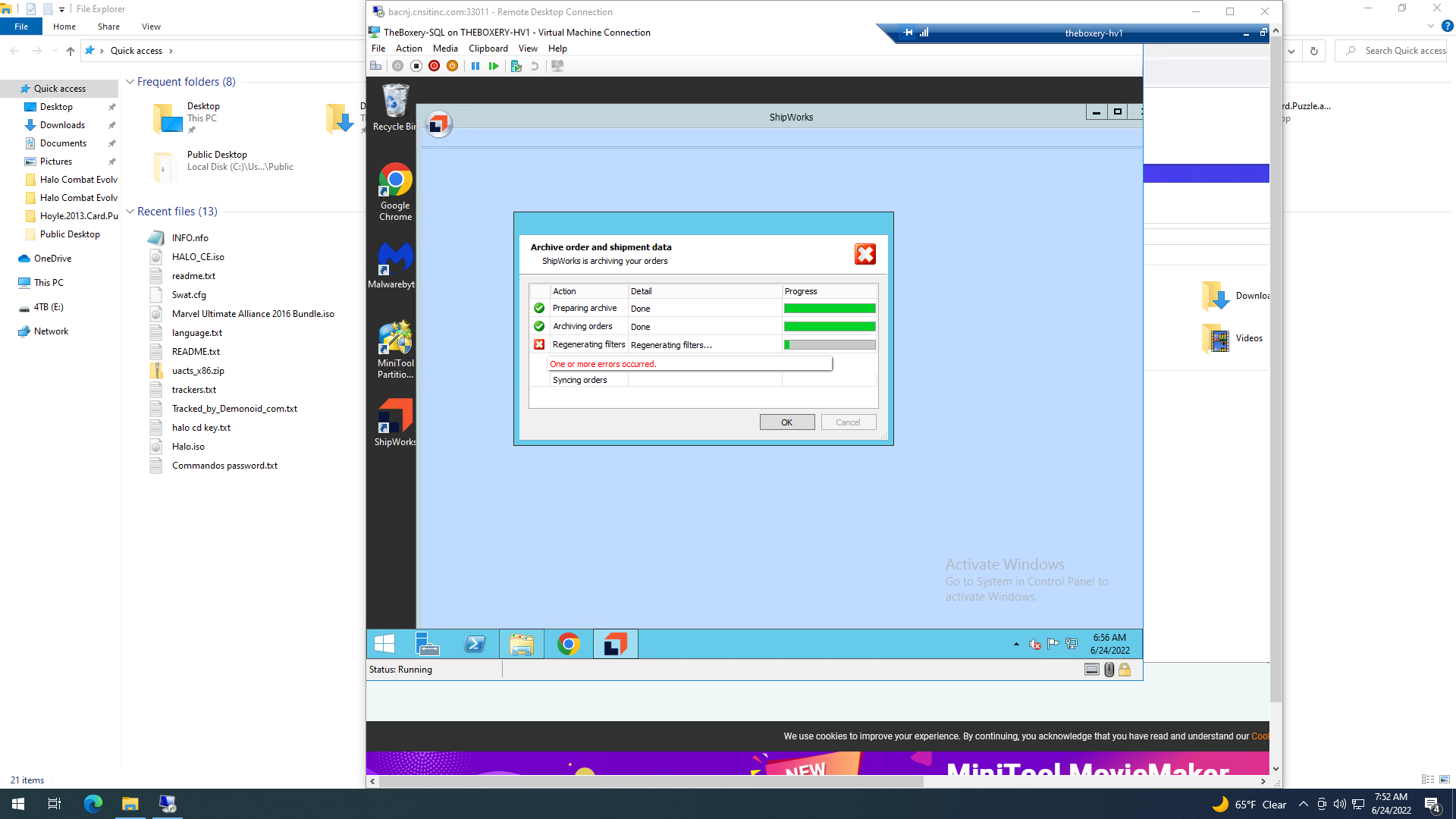Open the Google Chrome shortcut on VM desktop

[395, 192]
